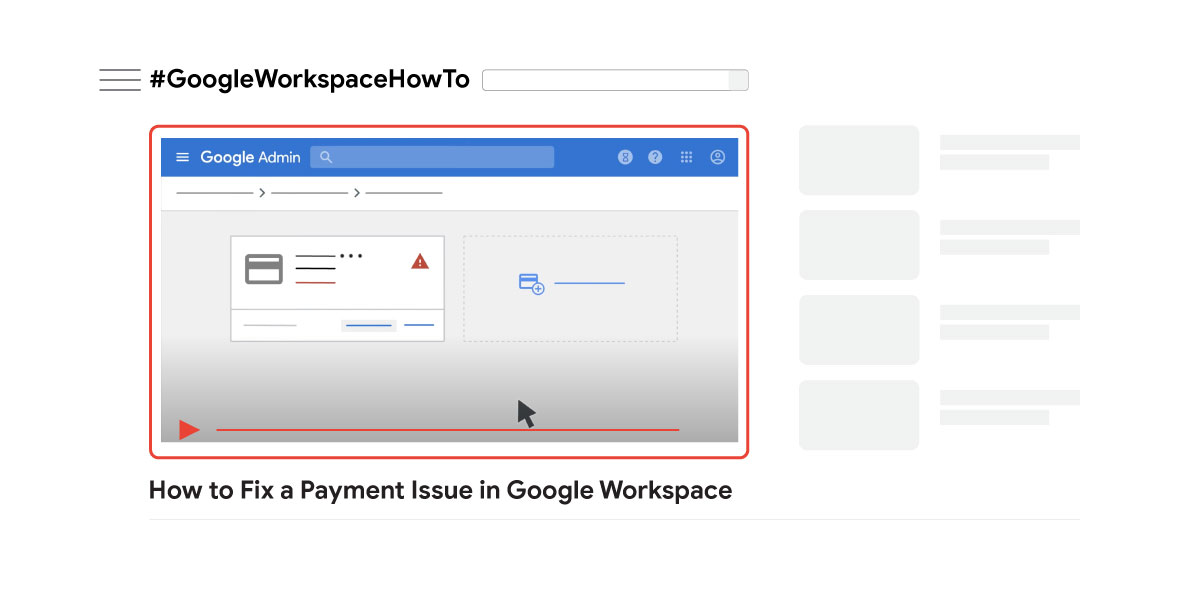Click the Google Admin search field
Viewport: 1200px width, 600px height.
[x=432, y=157]
